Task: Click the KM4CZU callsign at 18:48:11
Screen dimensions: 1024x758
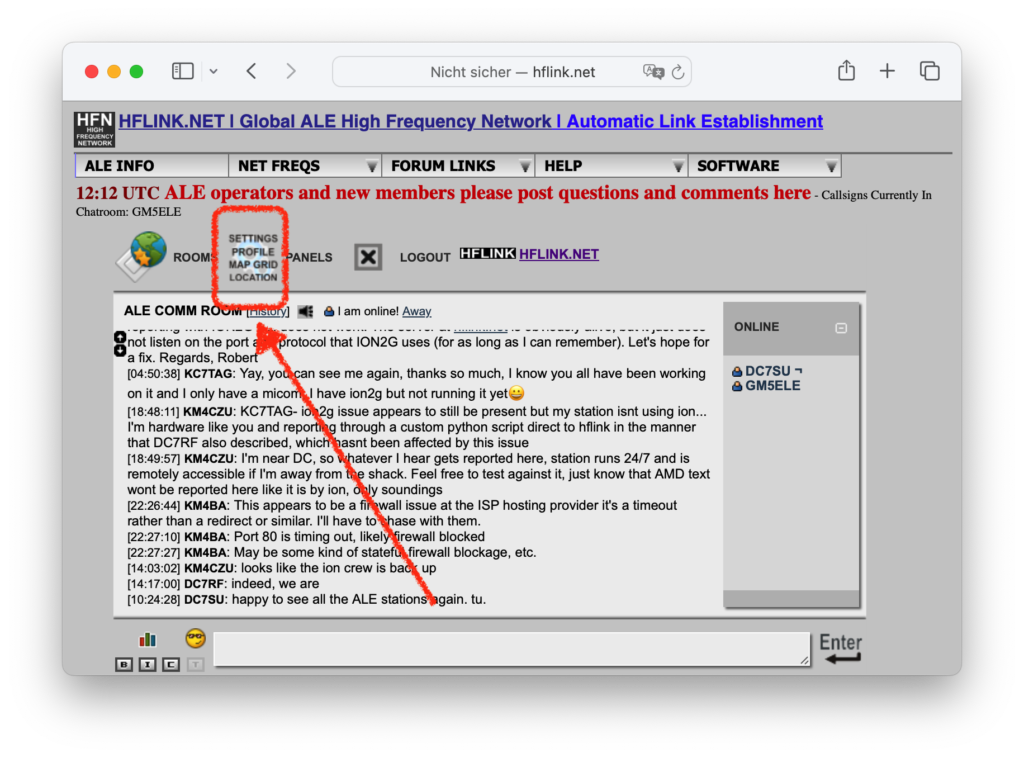Action: pos(208,411)
